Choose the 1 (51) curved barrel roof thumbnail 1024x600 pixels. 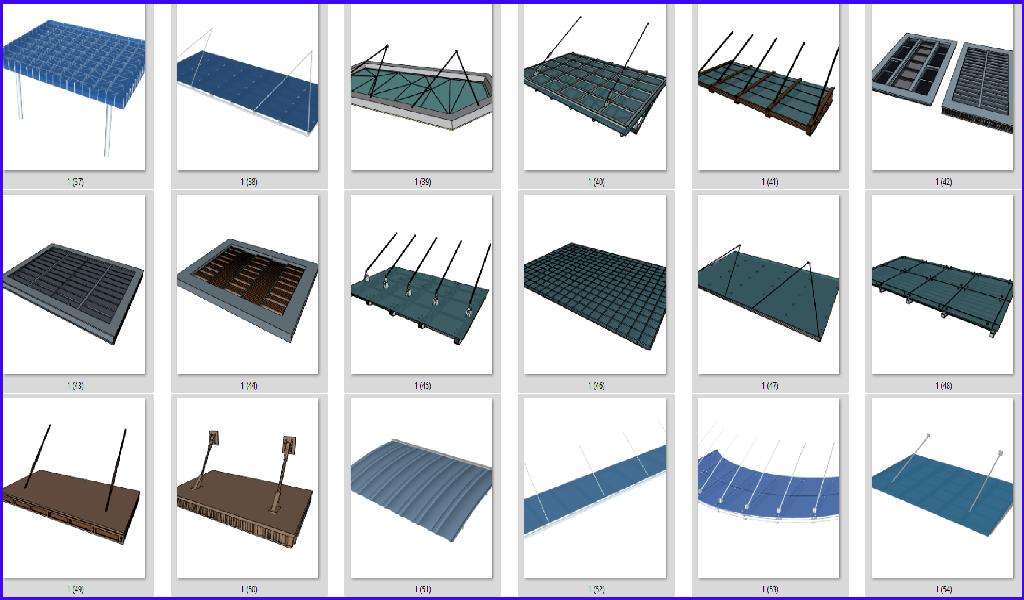point(420,488)
